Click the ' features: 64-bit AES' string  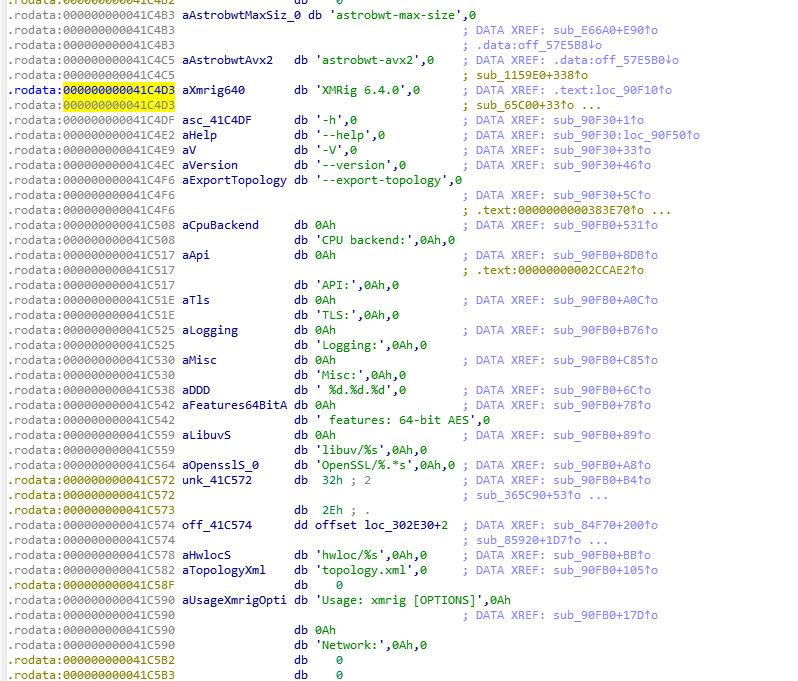pyautogui.click(x=395, y=420)
